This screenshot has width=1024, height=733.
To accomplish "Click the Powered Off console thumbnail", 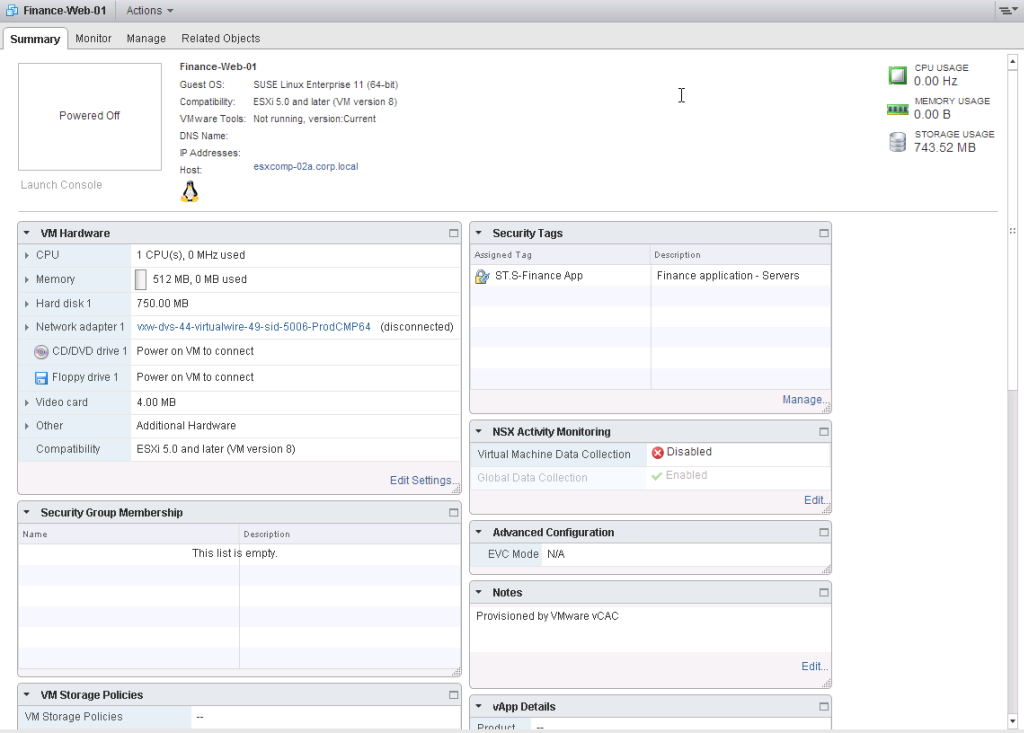I will pos(90,117).
